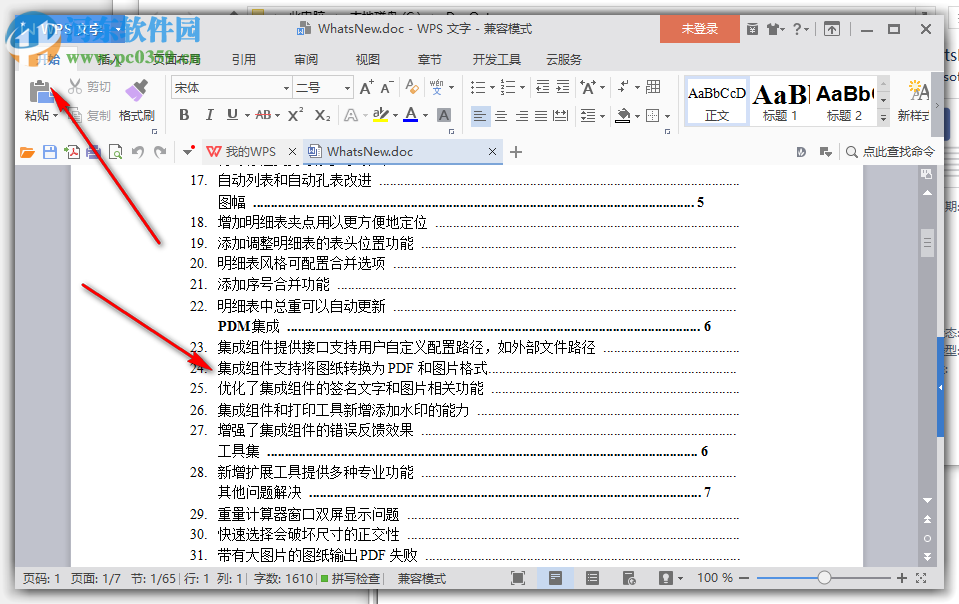Click the new document plus tab
Screen dimensions: 959x604
click(514, 152)
